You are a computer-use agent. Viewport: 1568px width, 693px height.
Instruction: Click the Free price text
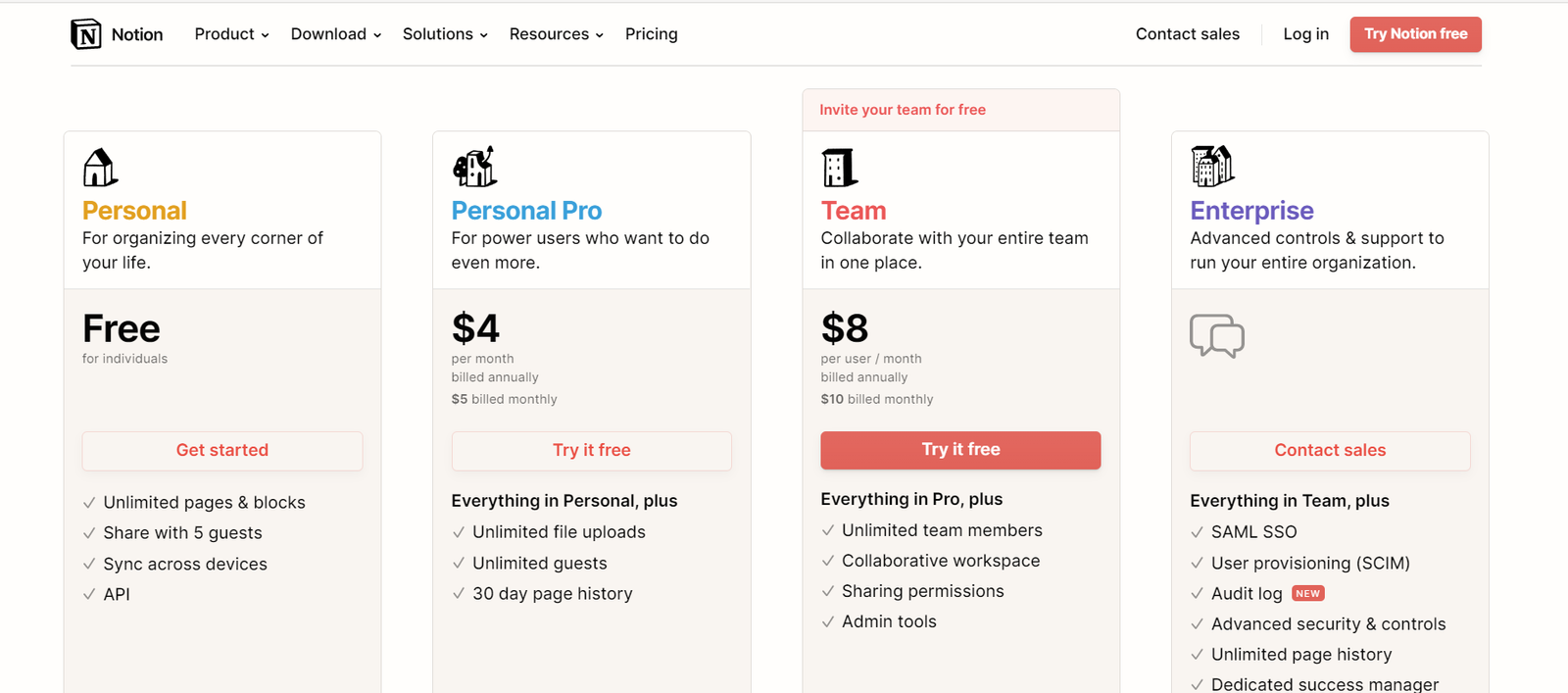point(122,328)
